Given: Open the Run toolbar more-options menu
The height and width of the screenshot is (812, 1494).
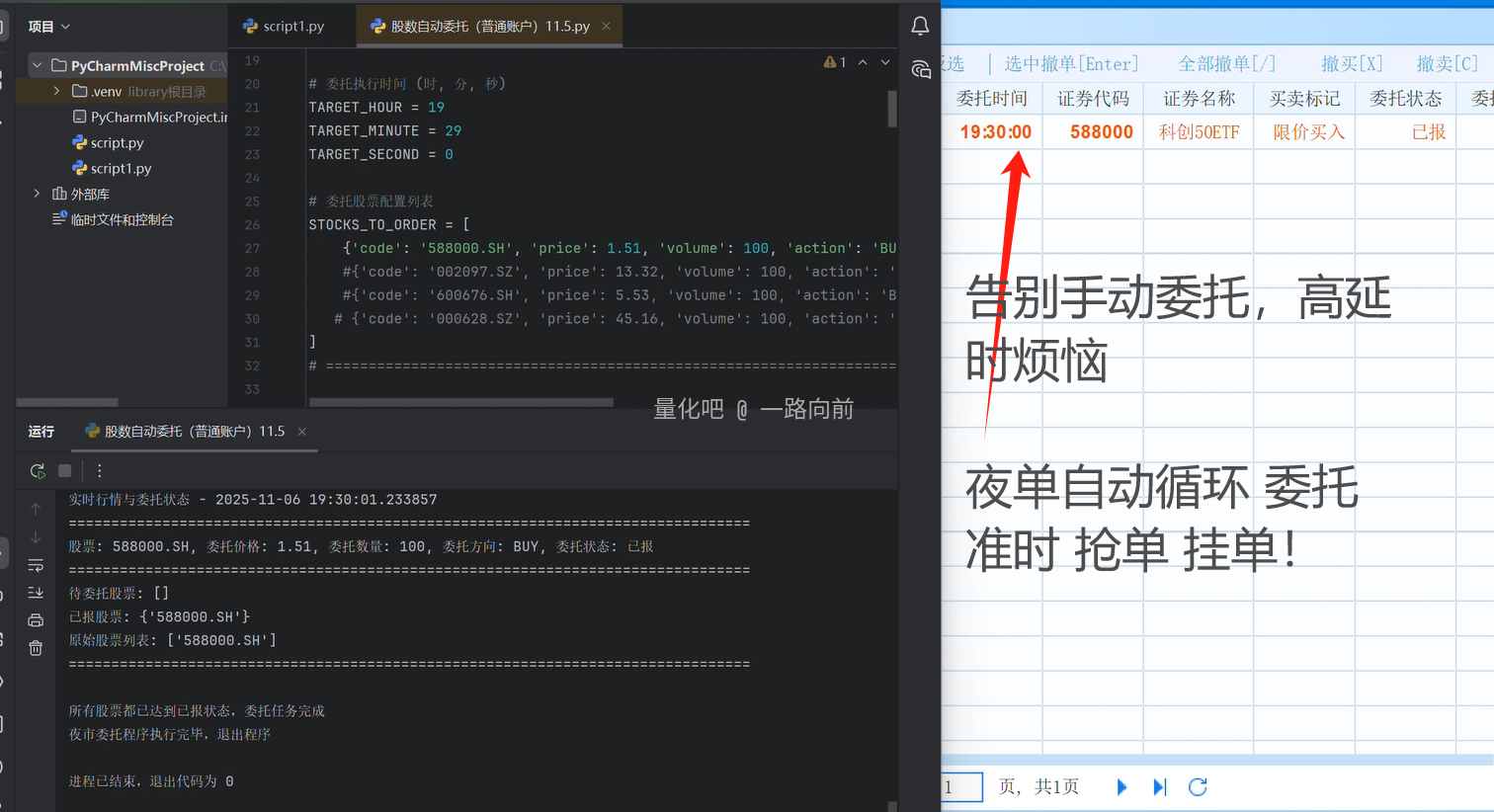Looking at the screenshot, I should click(x=99, y=471).
